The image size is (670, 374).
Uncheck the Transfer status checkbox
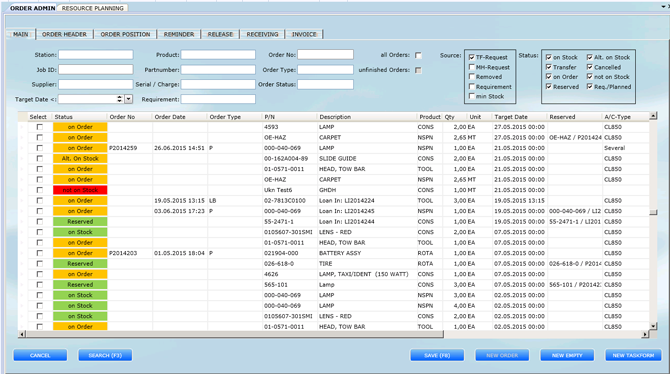tap(549, 67)
